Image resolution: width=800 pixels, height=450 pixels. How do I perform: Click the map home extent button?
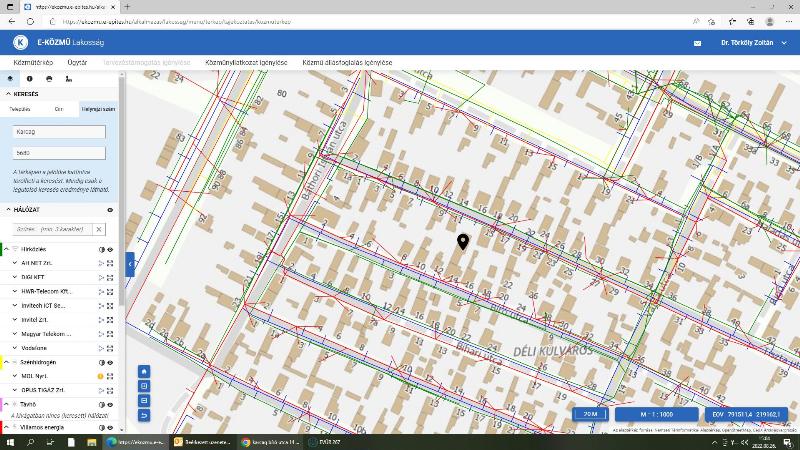coord(144,371)
